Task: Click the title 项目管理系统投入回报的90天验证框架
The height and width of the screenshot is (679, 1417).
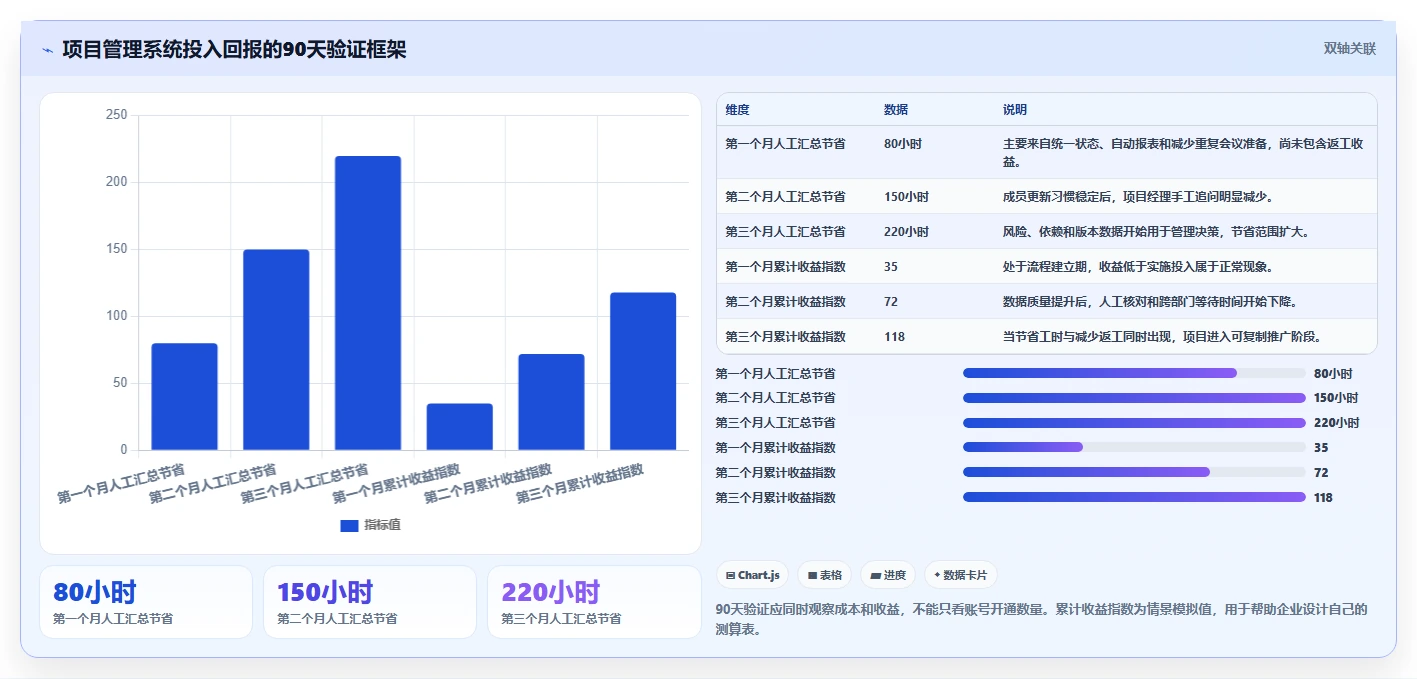Action: 234,50
